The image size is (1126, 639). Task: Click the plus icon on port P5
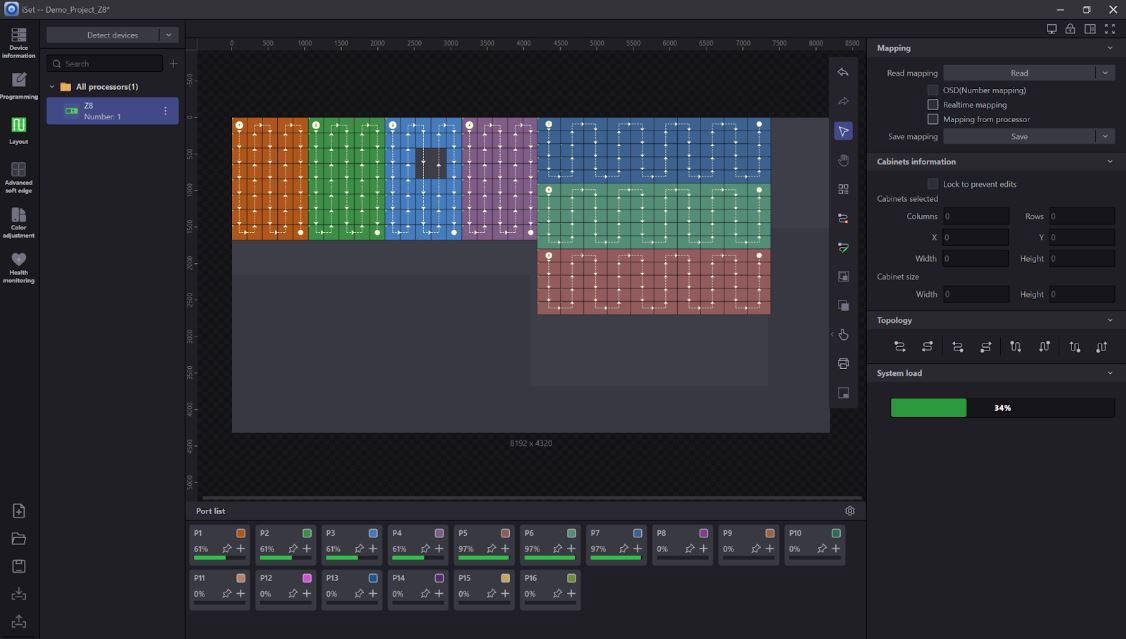(x=505, y=549)
